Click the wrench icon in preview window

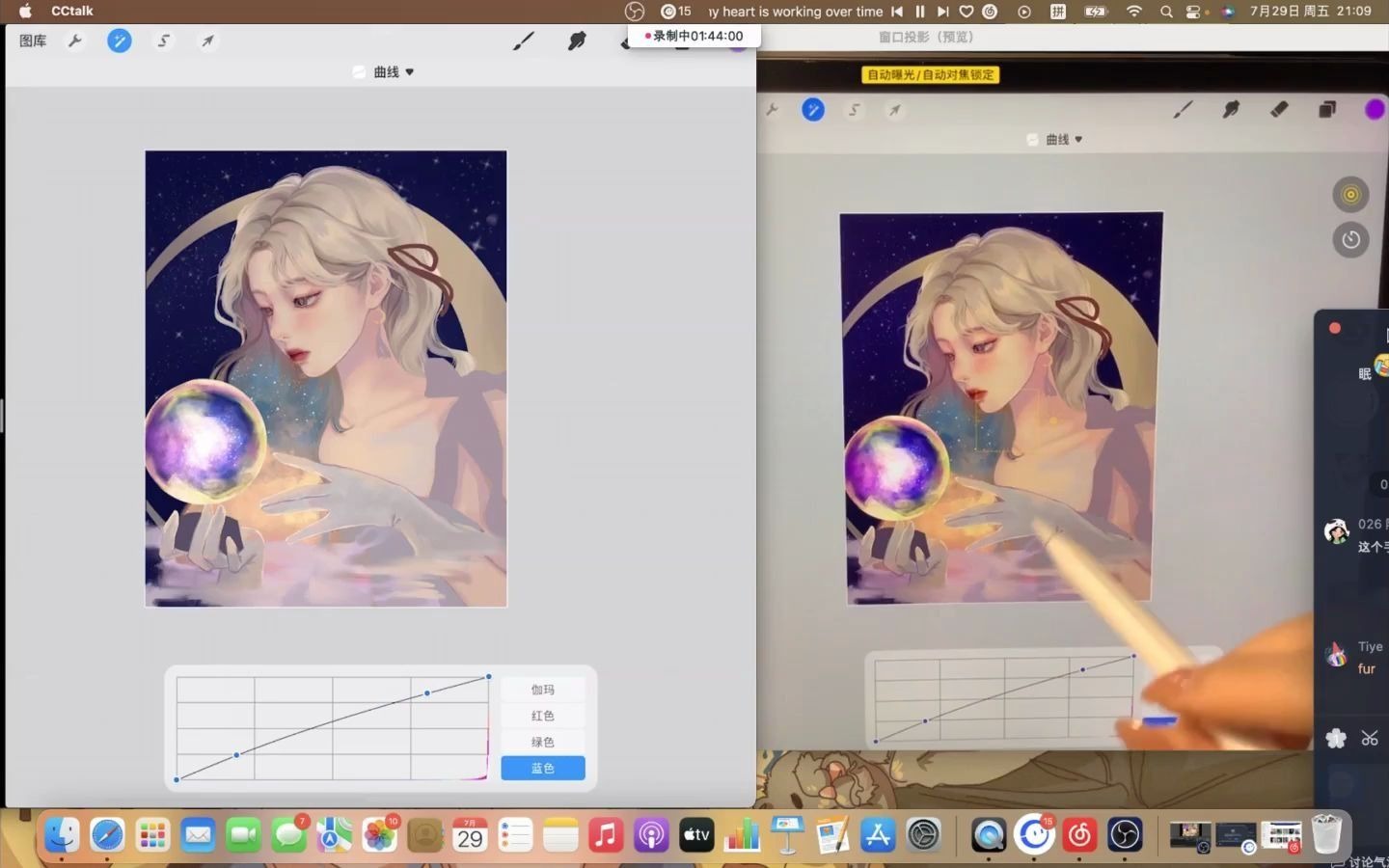click(x=772, y=110)
